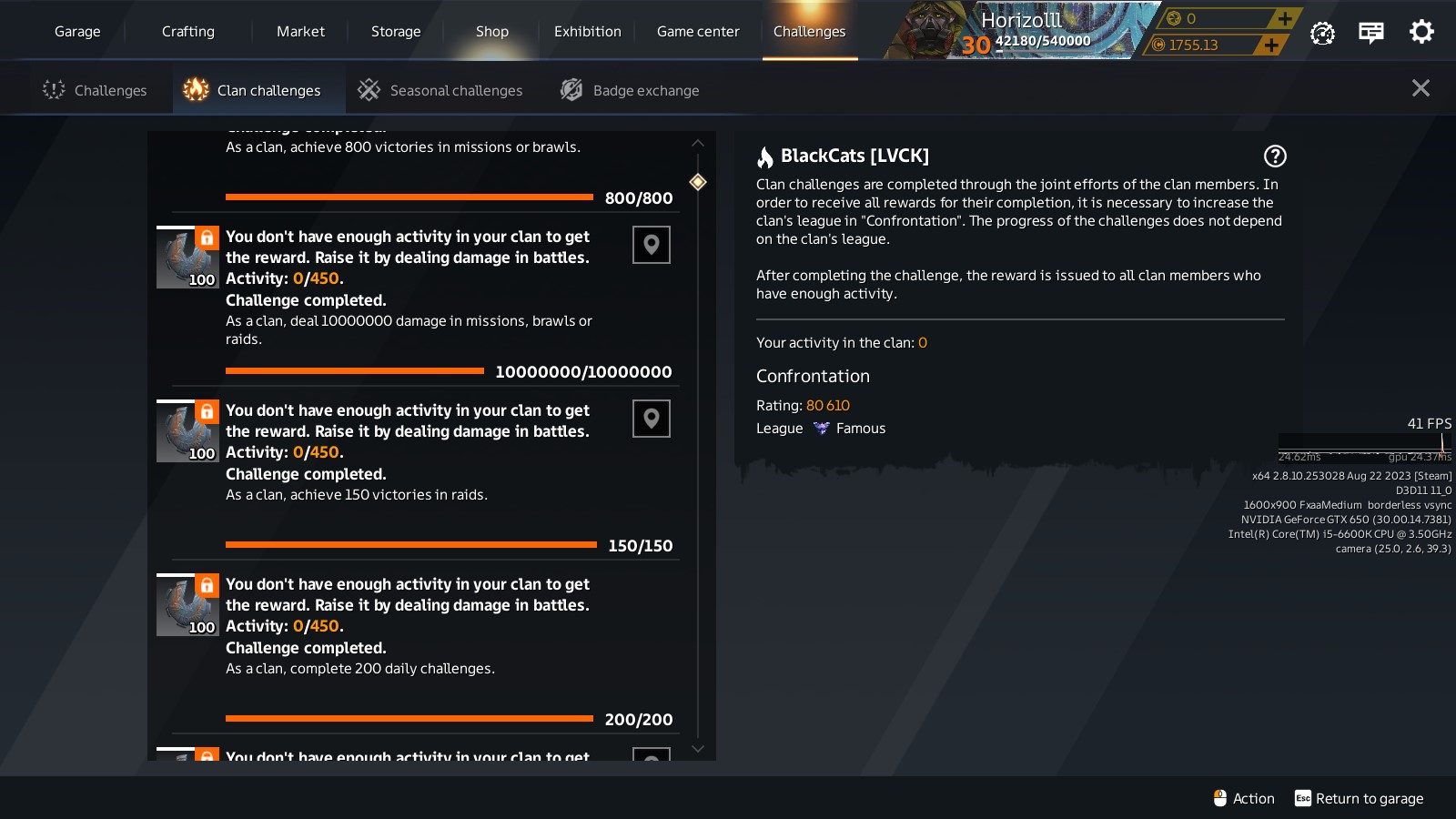
Task: Open the chat messages icon
Action: point(1371,33)
